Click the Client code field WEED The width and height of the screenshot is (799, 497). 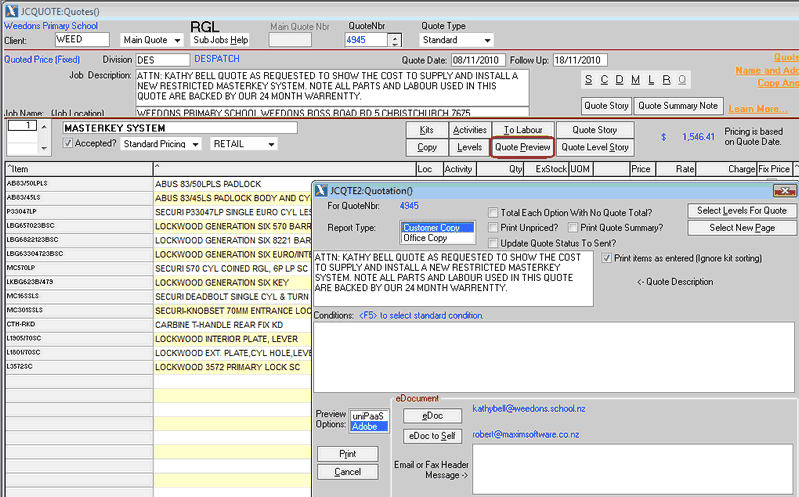[82, 39]
